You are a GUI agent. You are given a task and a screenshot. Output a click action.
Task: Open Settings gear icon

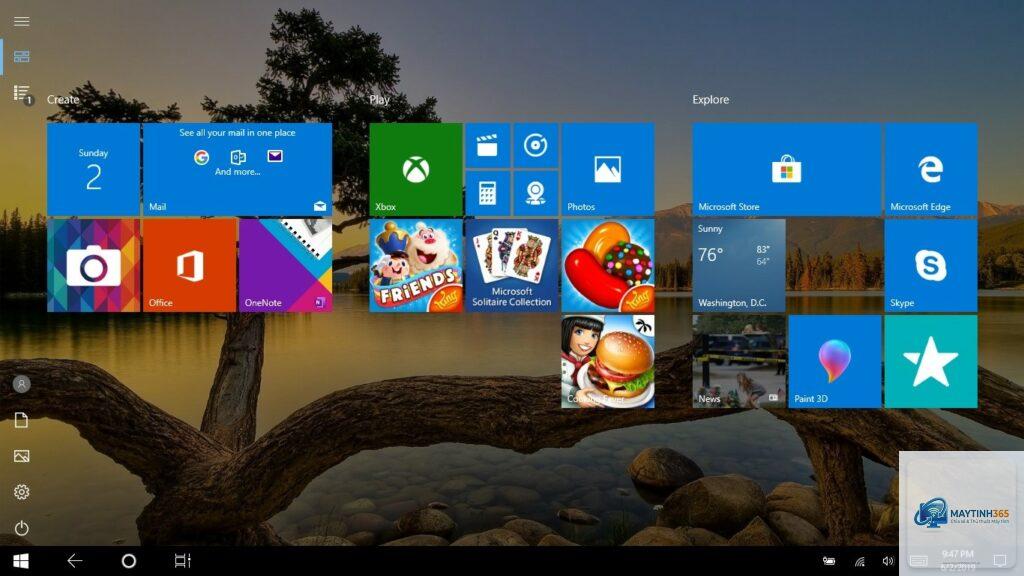(22, 492)
